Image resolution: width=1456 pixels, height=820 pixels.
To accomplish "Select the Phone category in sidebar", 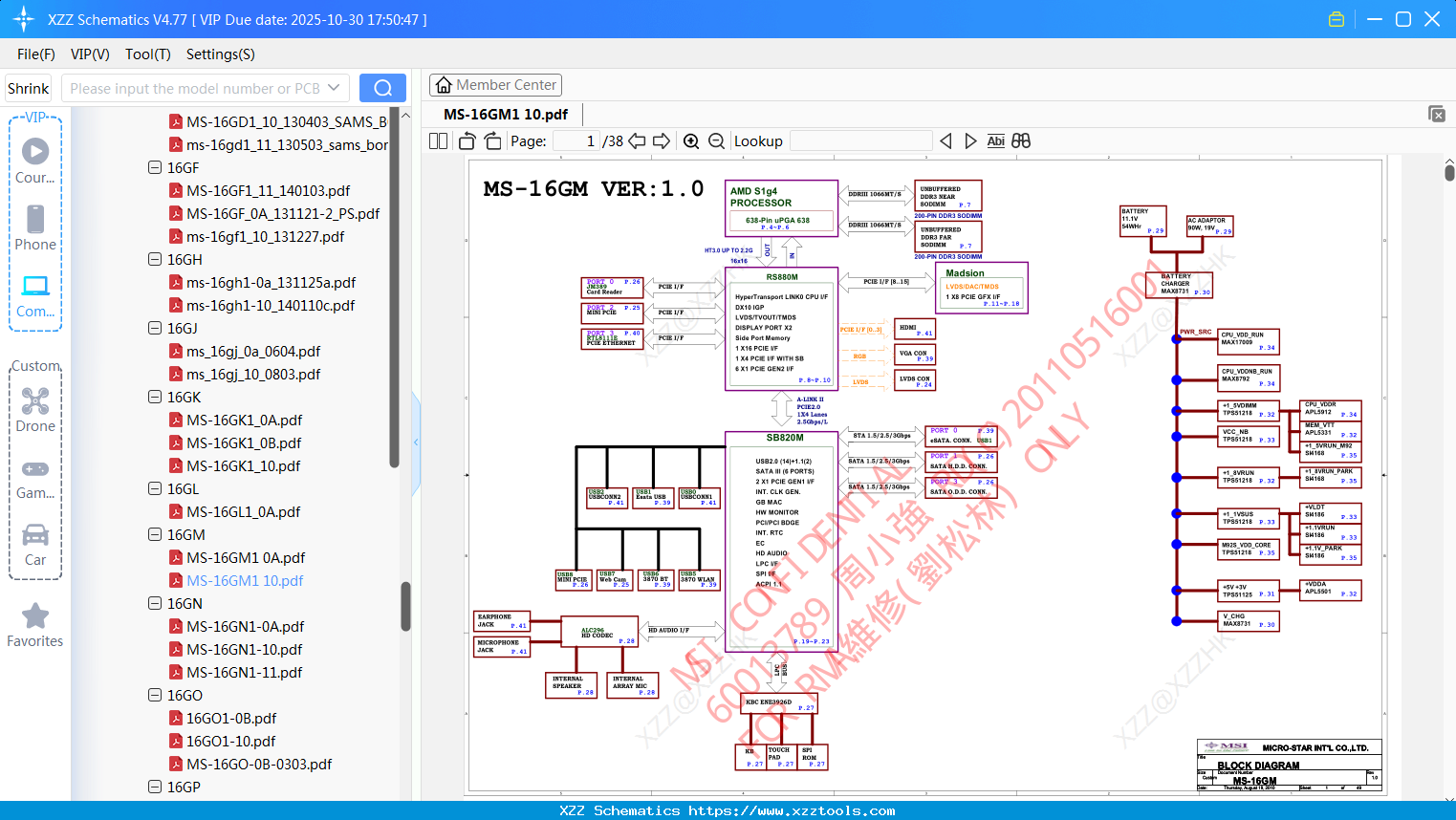I will point(35,227).
